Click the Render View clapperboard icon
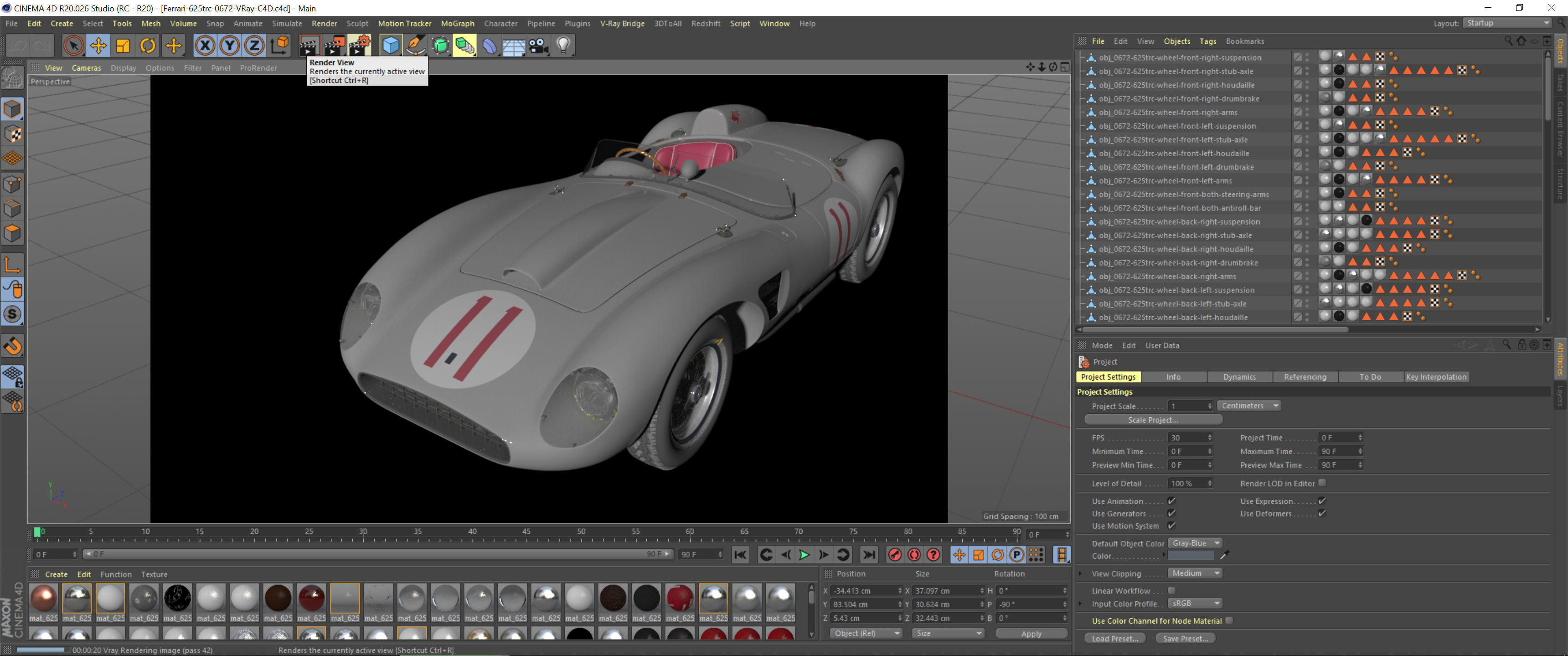The height and width of the screenshot is (656, 1568). [309, 46]
